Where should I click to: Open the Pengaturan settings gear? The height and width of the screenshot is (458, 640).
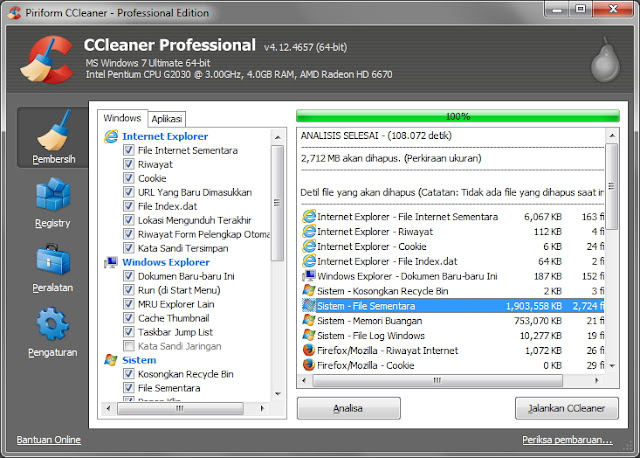[x=53, y=332]
